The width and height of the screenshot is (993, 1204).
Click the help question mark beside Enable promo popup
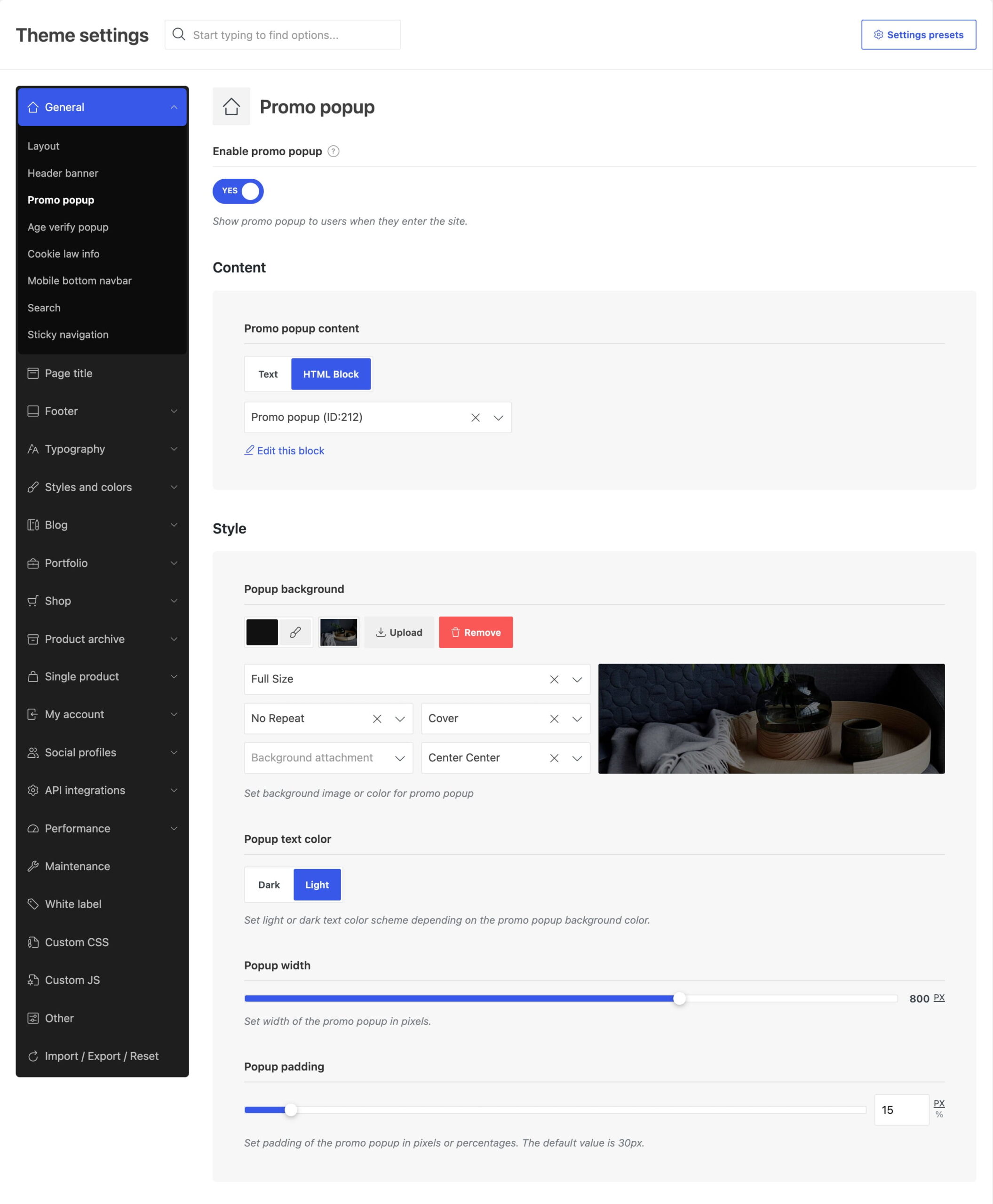334,151
